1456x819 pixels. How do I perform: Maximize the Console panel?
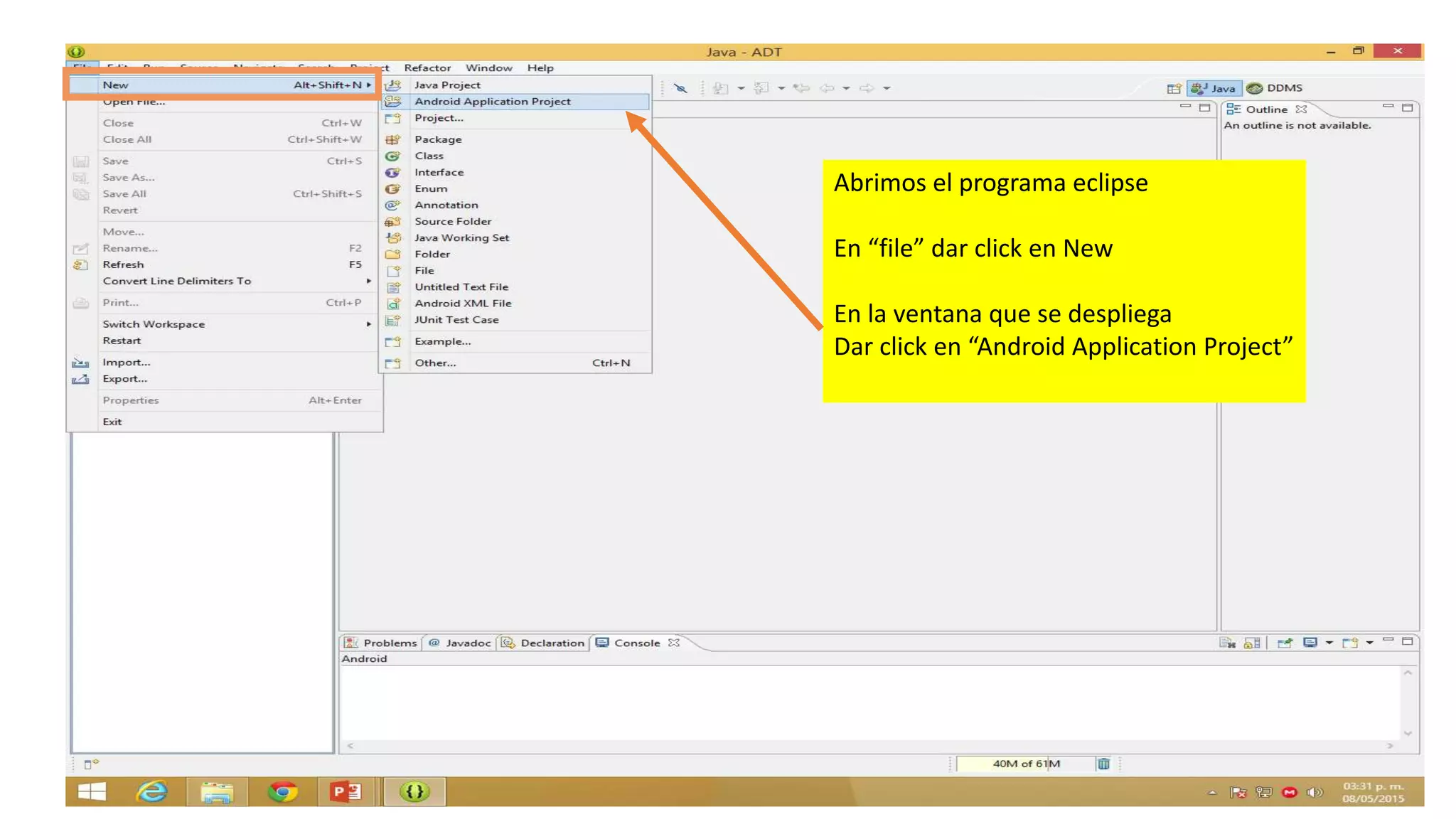click(1407, 641)
